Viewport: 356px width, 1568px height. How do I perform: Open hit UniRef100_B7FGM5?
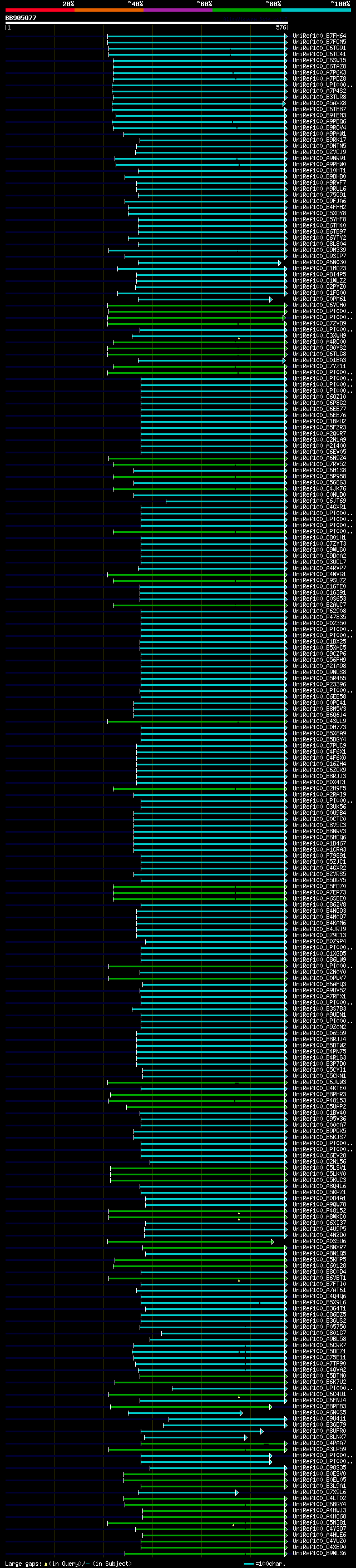click(319, 42)
